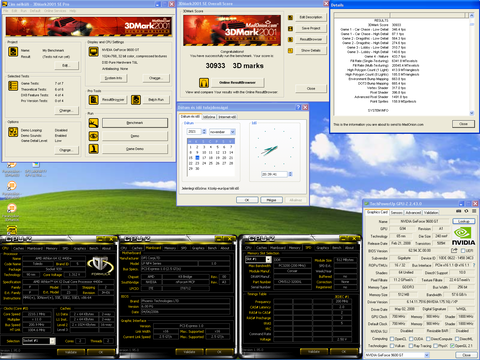Toggle the UEFI checkbox in GPU-Z
Screen dimensions: 480x360
[x=463, y=251]
